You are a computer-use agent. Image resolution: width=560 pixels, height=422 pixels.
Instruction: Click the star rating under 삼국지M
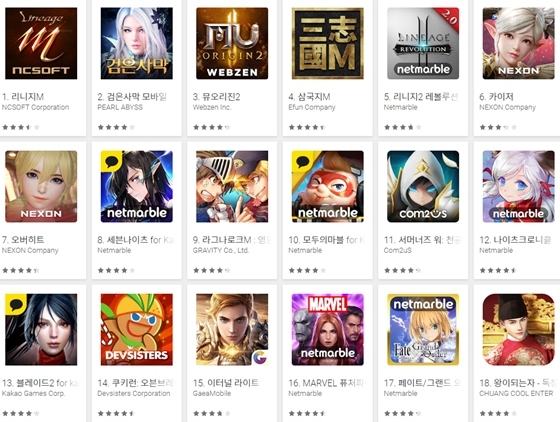click(x=307, y=127)
